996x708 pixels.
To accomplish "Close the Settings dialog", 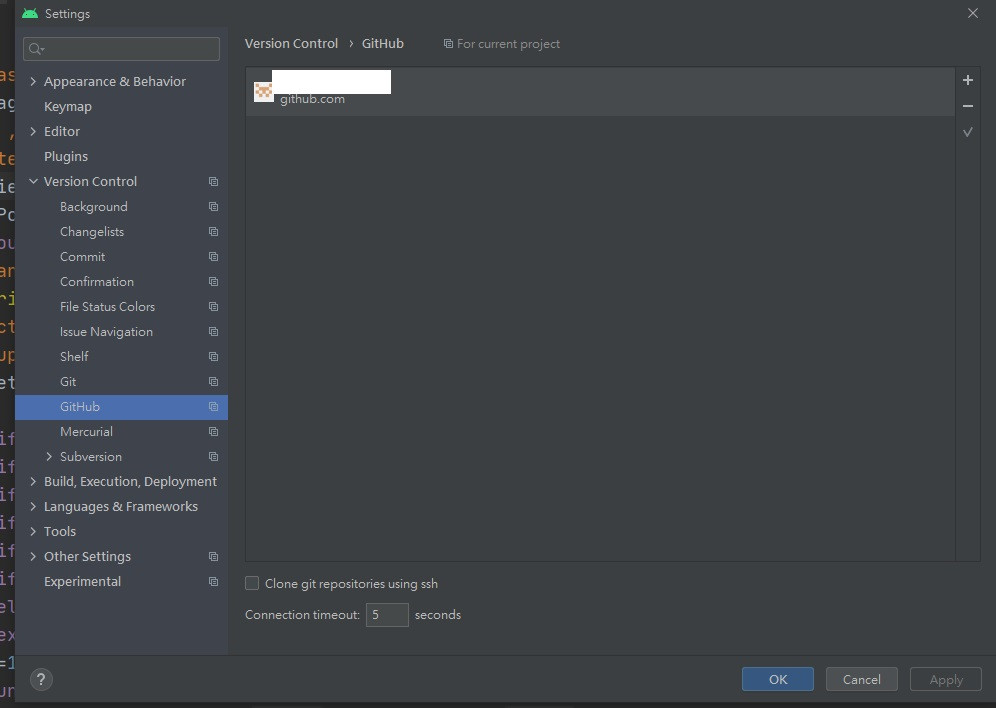I will (972, 13).
